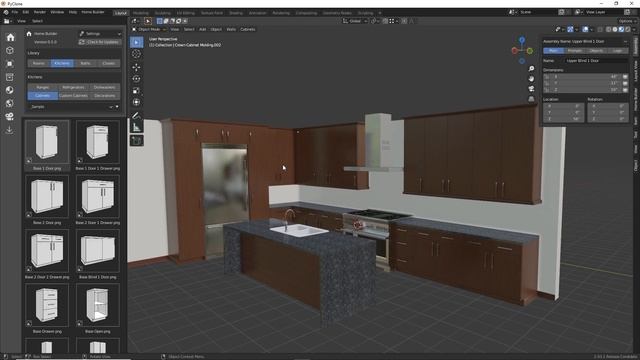Click the assembly Name input field
Image resolution: width=640 pixels, height=360 pixels.
pyautogui.click(x=596, y=60)
